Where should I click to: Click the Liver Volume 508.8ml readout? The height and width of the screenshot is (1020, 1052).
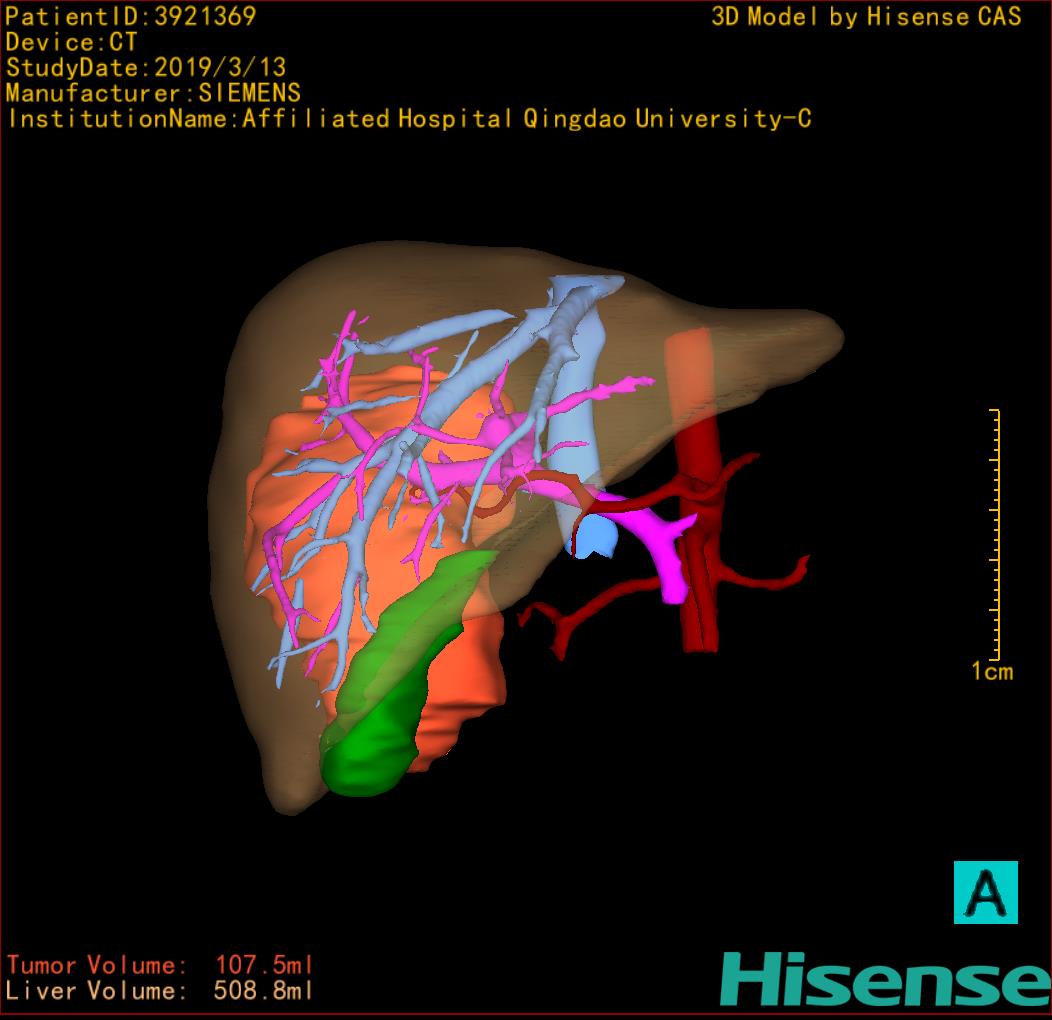160,992
